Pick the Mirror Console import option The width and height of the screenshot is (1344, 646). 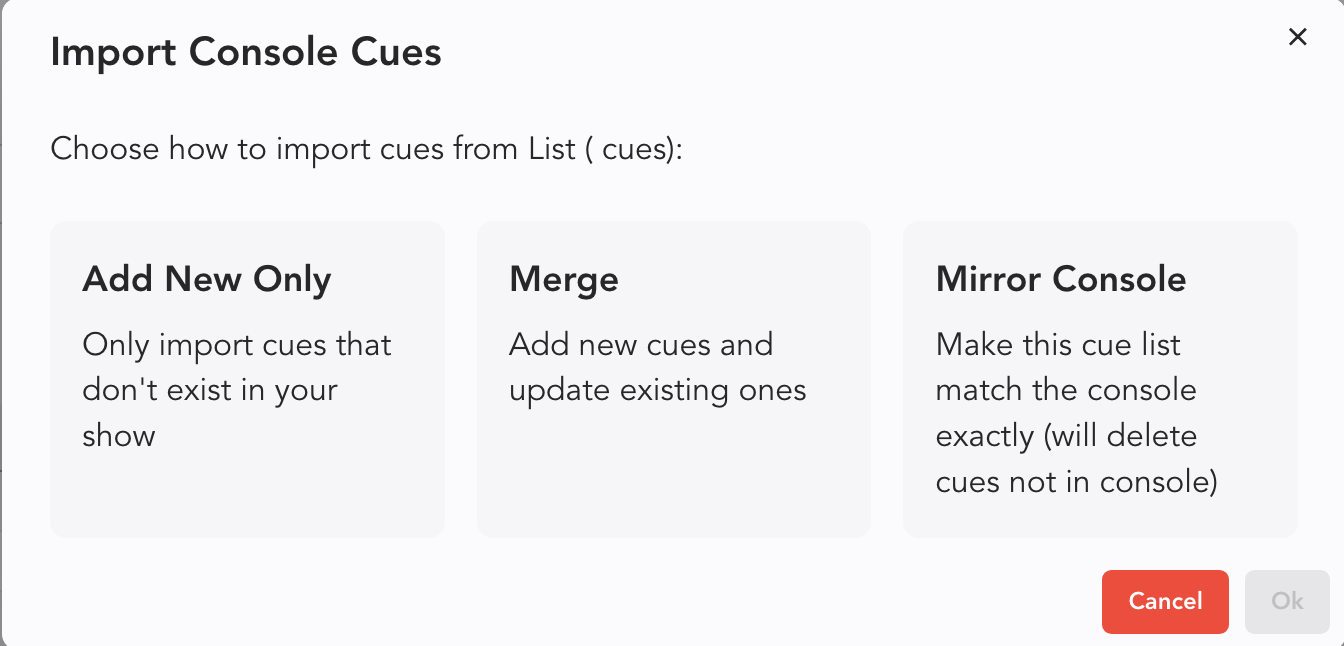(x=1100, y=379)
